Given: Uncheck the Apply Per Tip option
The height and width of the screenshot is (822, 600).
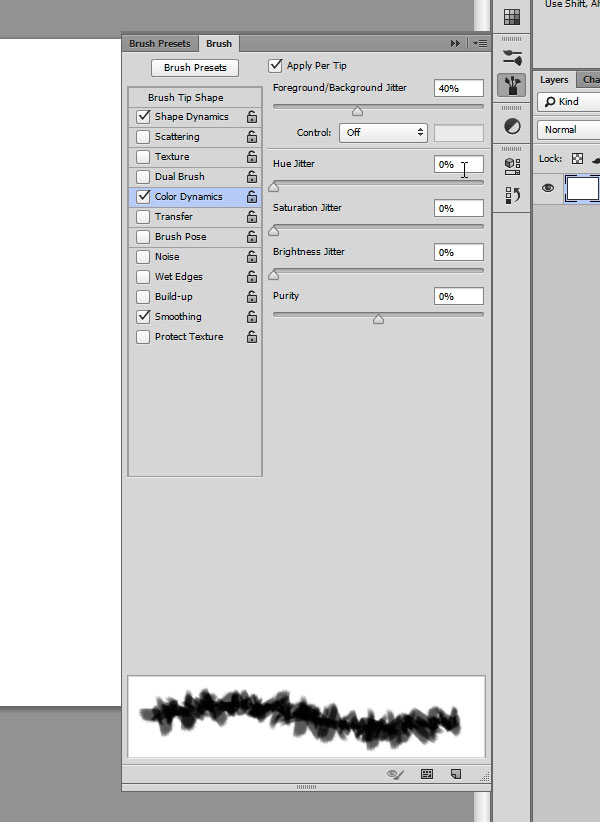Looking at the screenshot, I should [276, 66].
